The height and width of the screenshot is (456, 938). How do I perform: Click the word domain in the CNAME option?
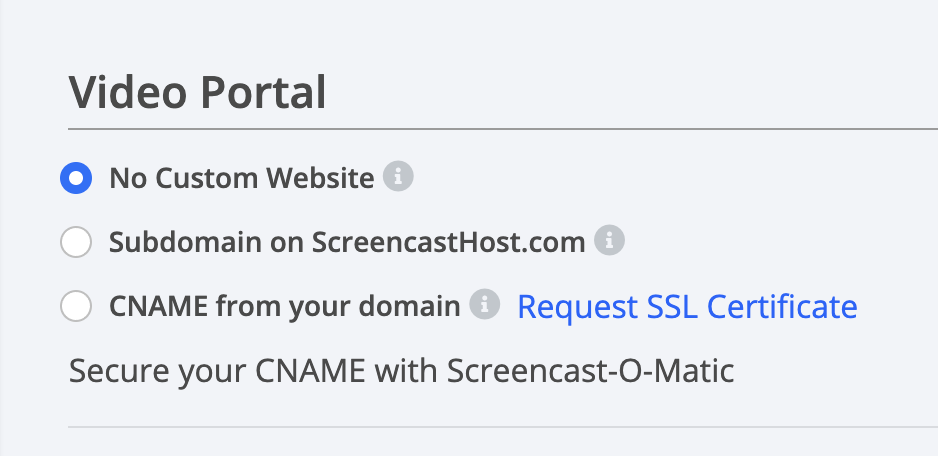[409, 306]
